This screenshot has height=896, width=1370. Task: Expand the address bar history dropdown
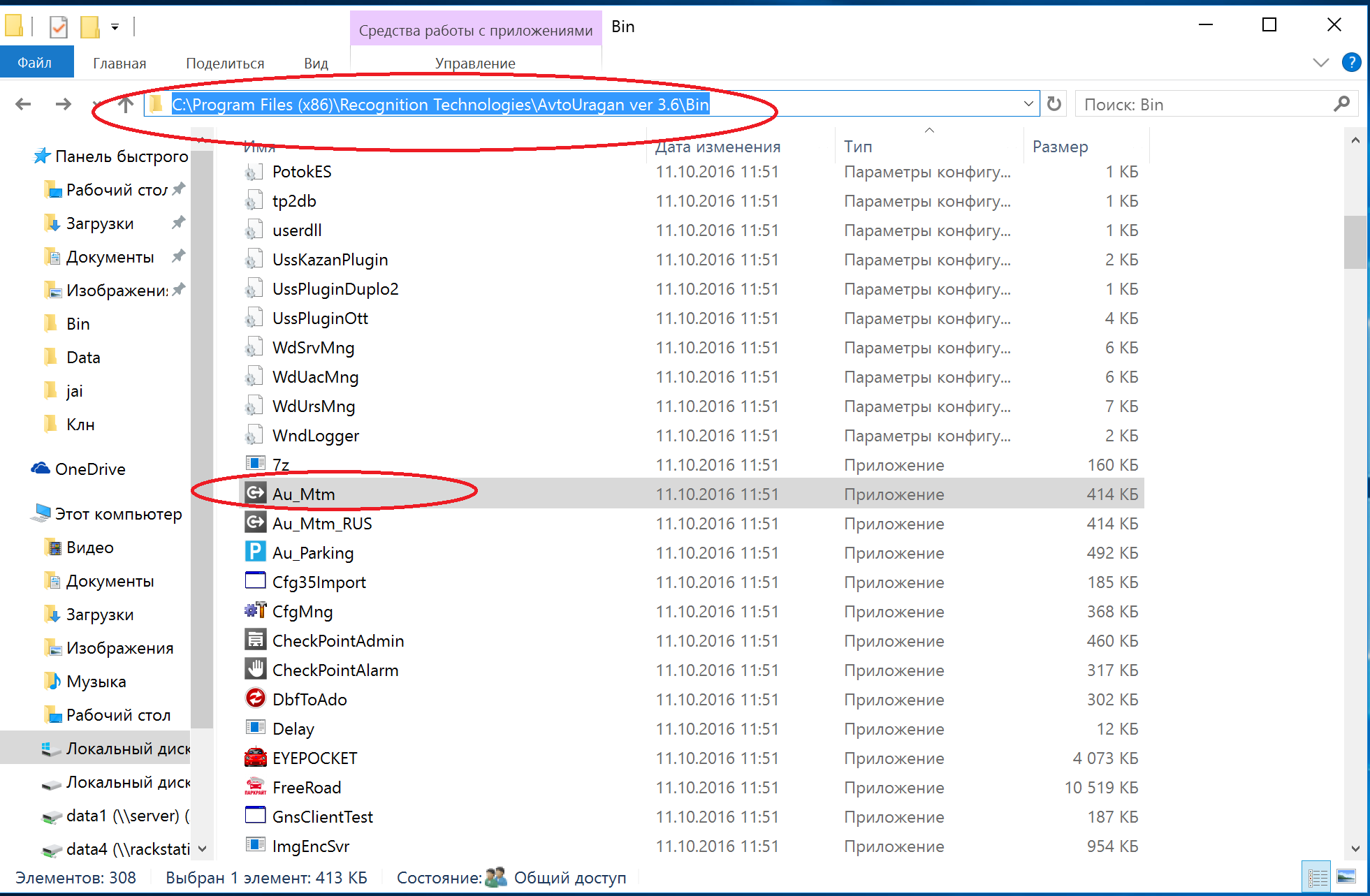(x=1028, y=104)
